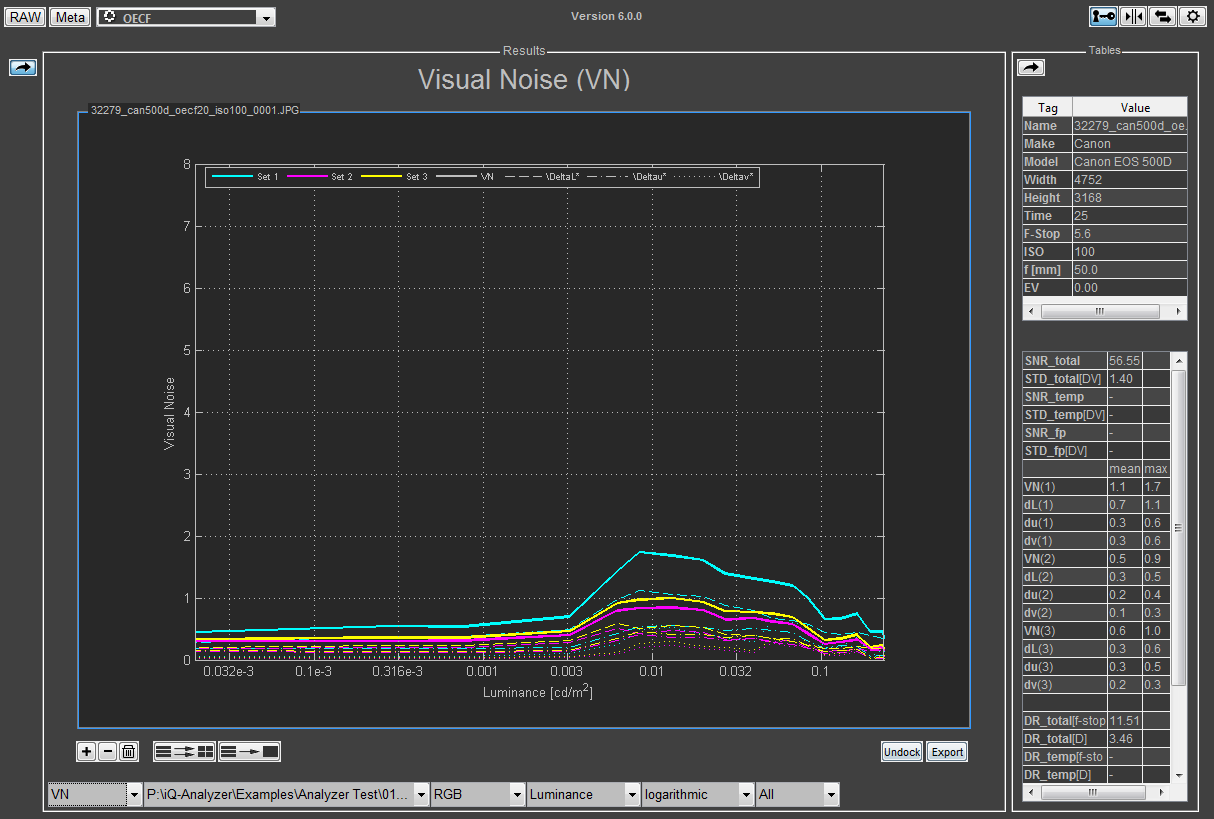Click the arrow icon in Tables panel
Screen dimensions: 1214x819
click(1030, 67)
